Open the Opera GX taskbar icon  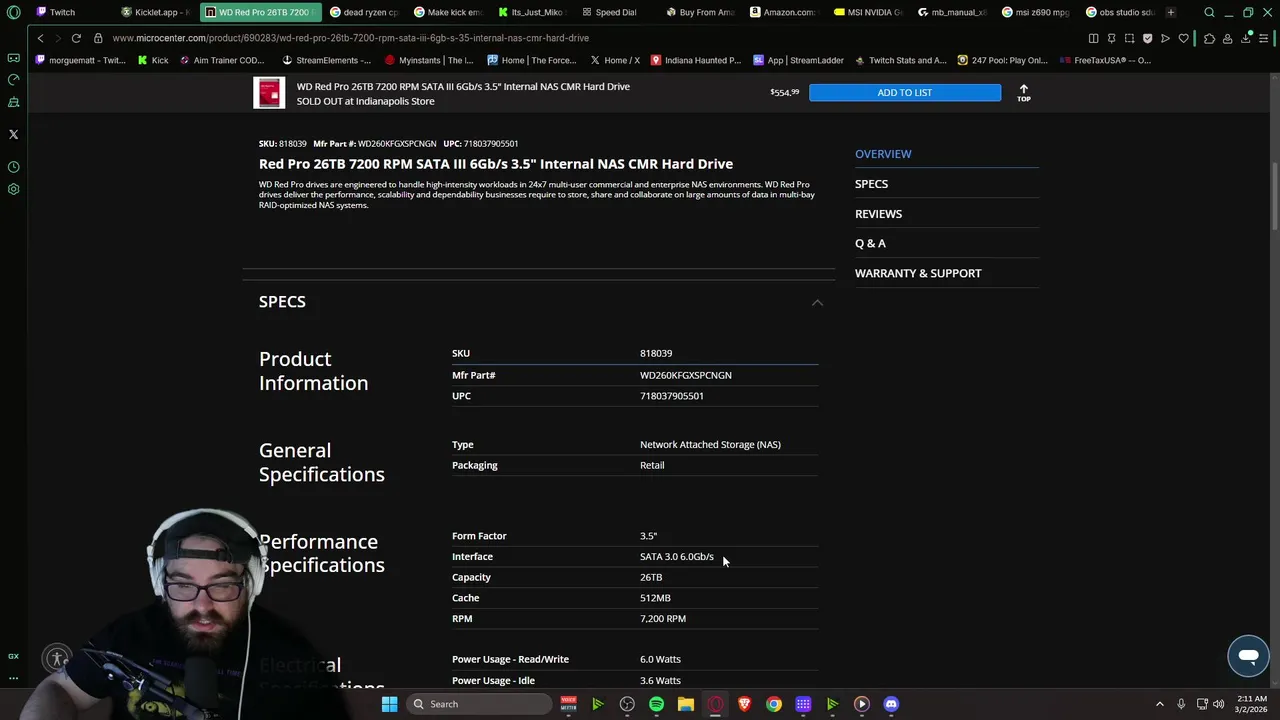715,704
